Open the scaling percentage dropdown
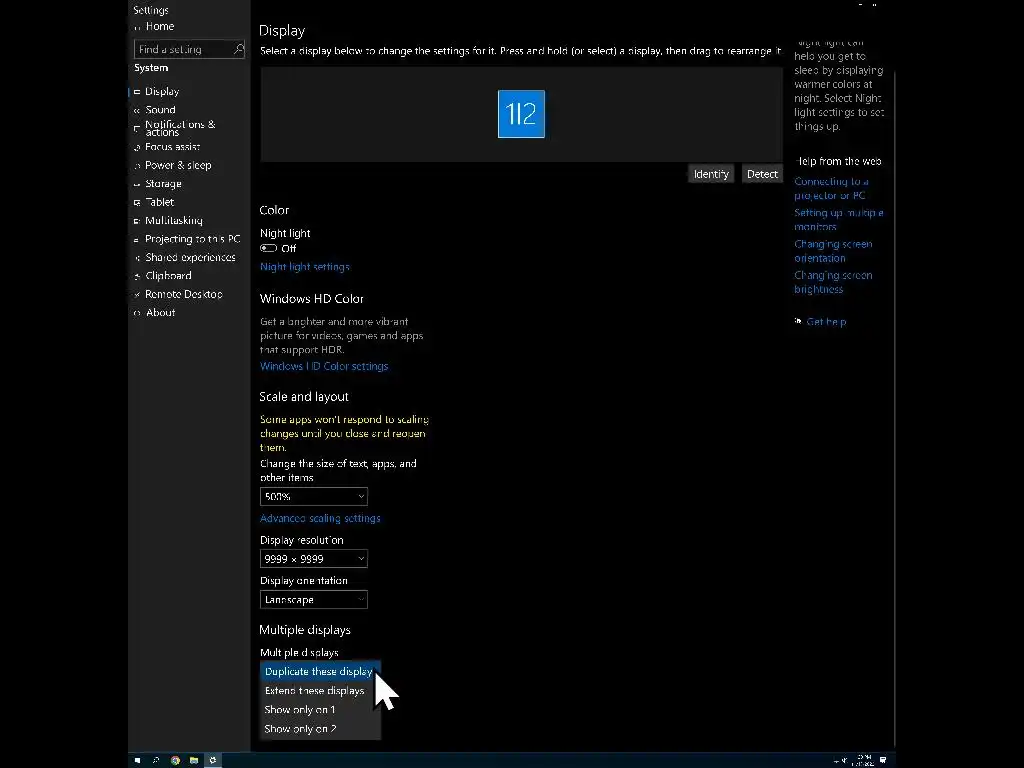Viewport: 1024px width, 768px height. pyautogui.click(x=313, y=496)
